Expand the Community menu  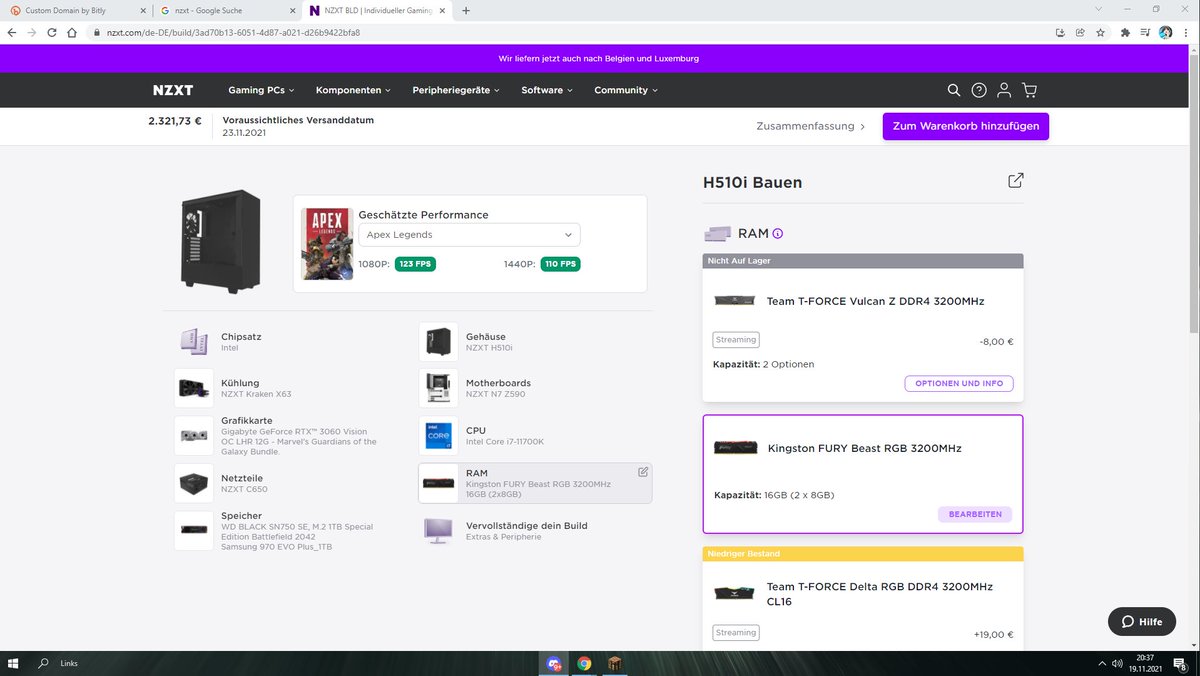[x=626, y=90]
